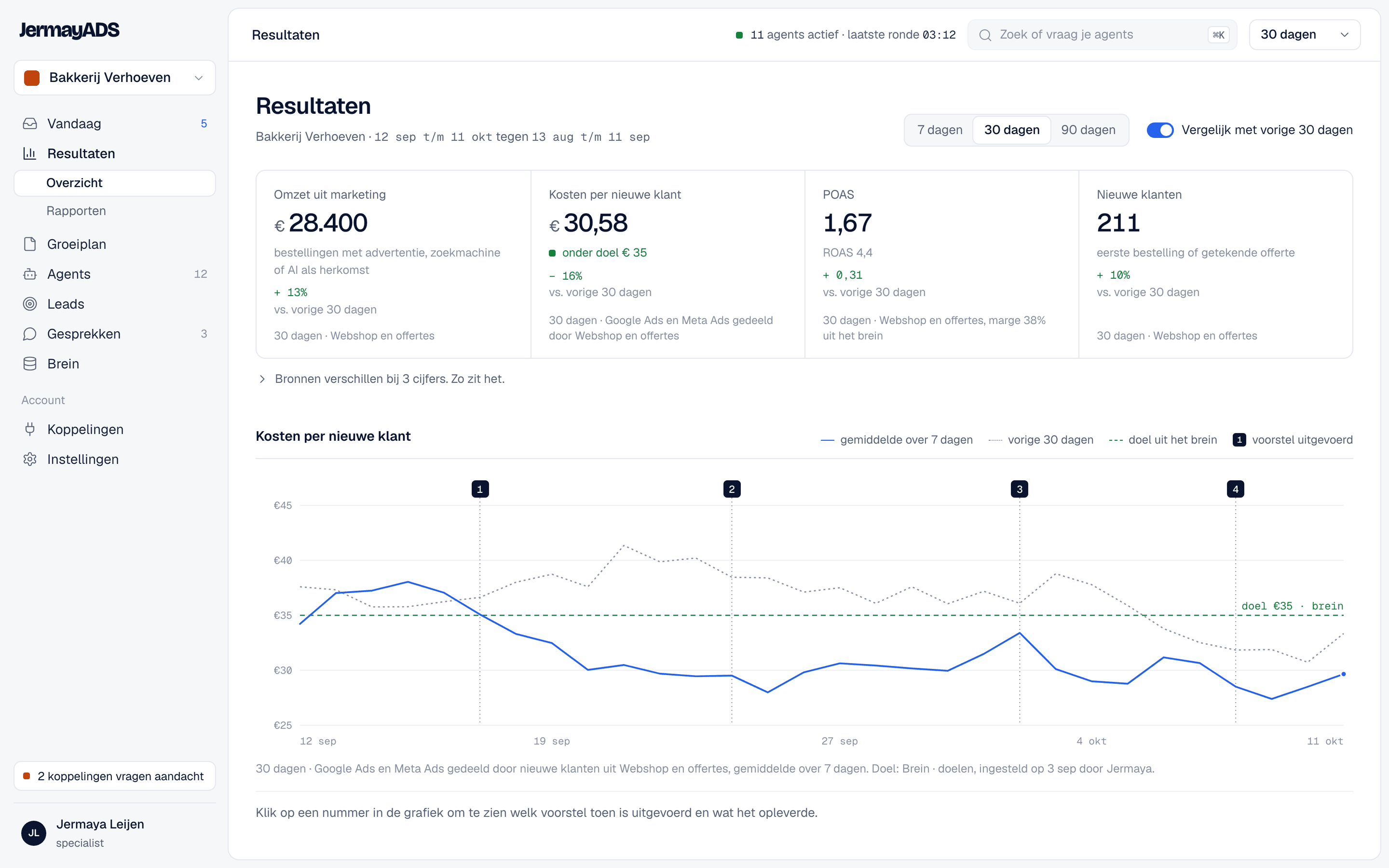Click the Vandaag inbox icon
The width and height of the screenshot is (1389, 868).
coord(30,123)
